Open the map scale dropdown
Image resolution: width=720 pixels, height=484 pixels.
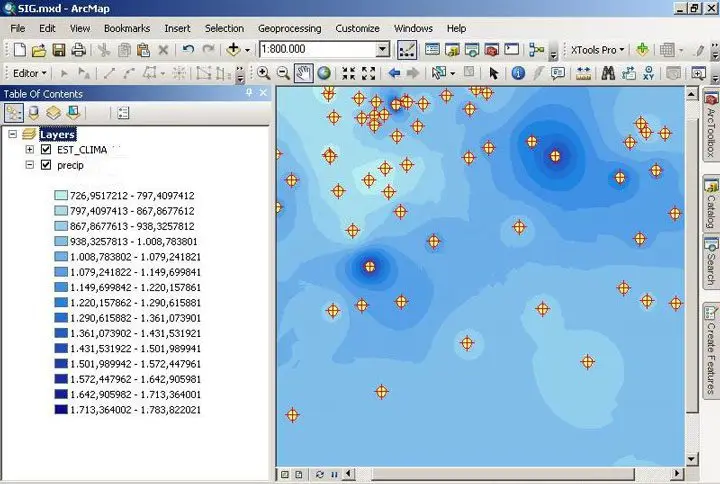pos(382,49)
